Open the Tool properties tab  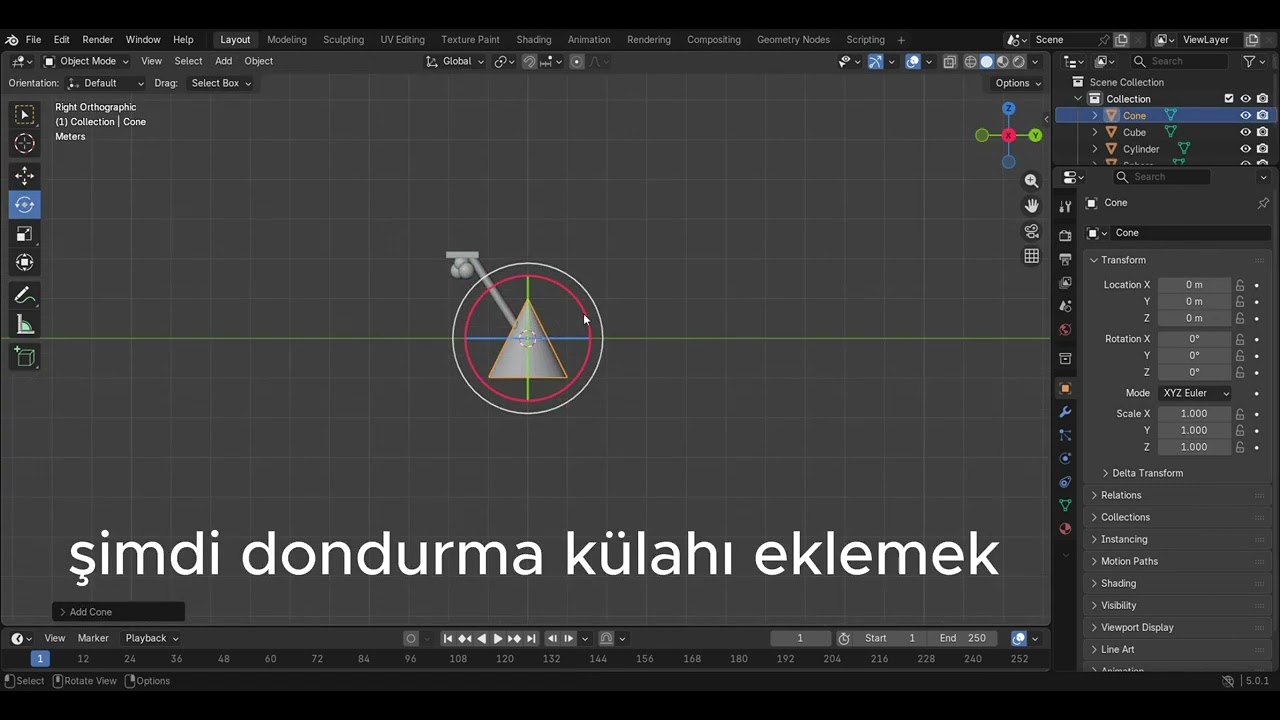pos(1065,206)
